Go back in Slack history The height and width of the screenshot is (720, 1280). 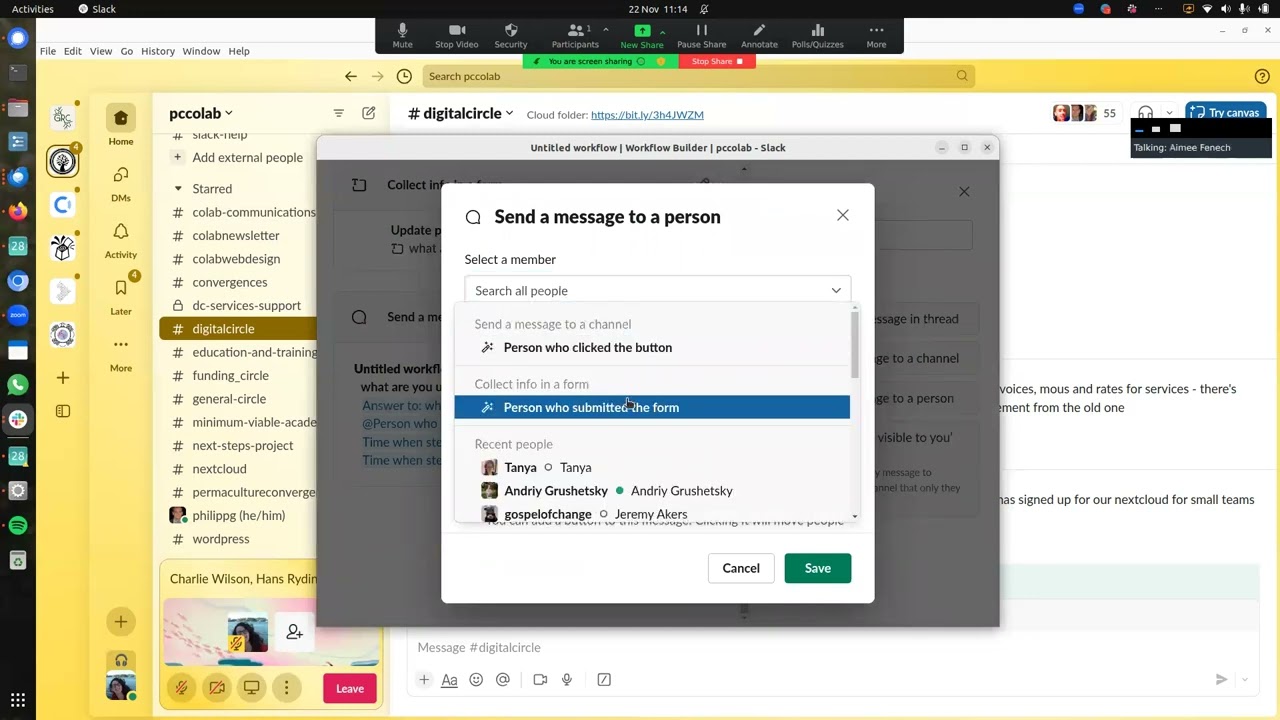(350, 76)
